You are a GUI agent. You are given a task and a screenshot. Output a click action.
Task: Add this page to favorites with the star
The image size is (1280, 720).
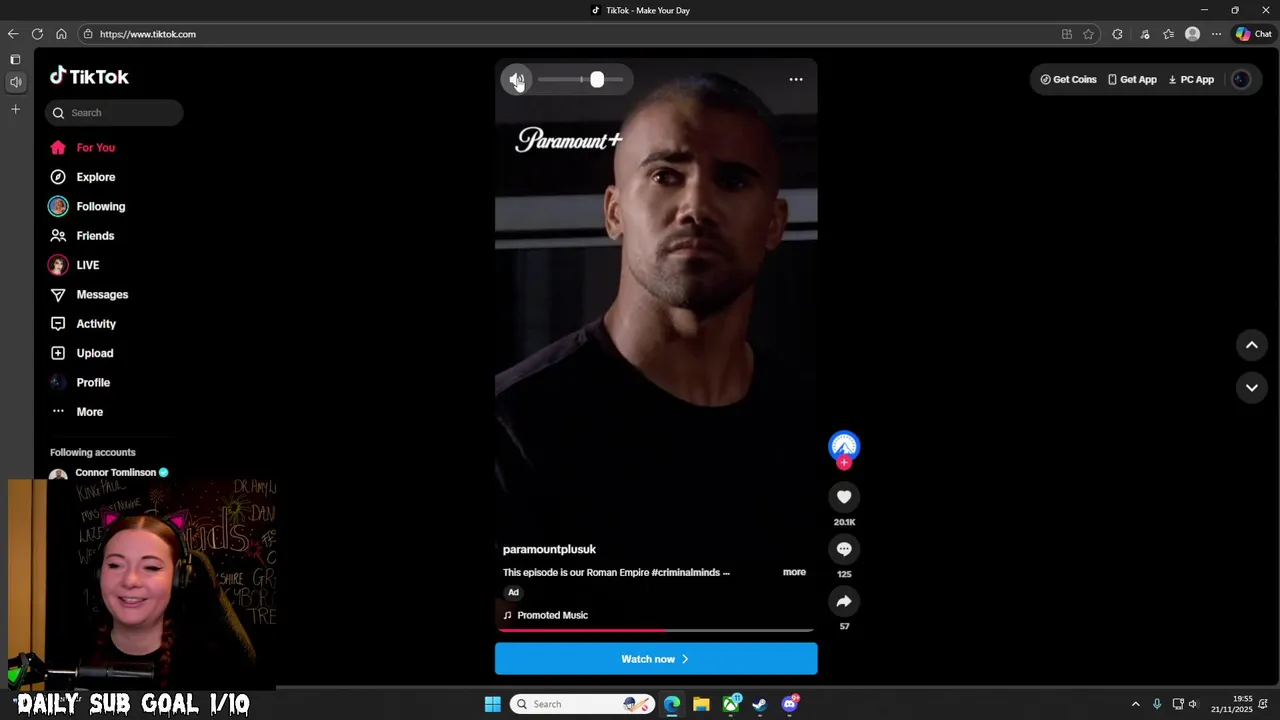(1088, 34)
